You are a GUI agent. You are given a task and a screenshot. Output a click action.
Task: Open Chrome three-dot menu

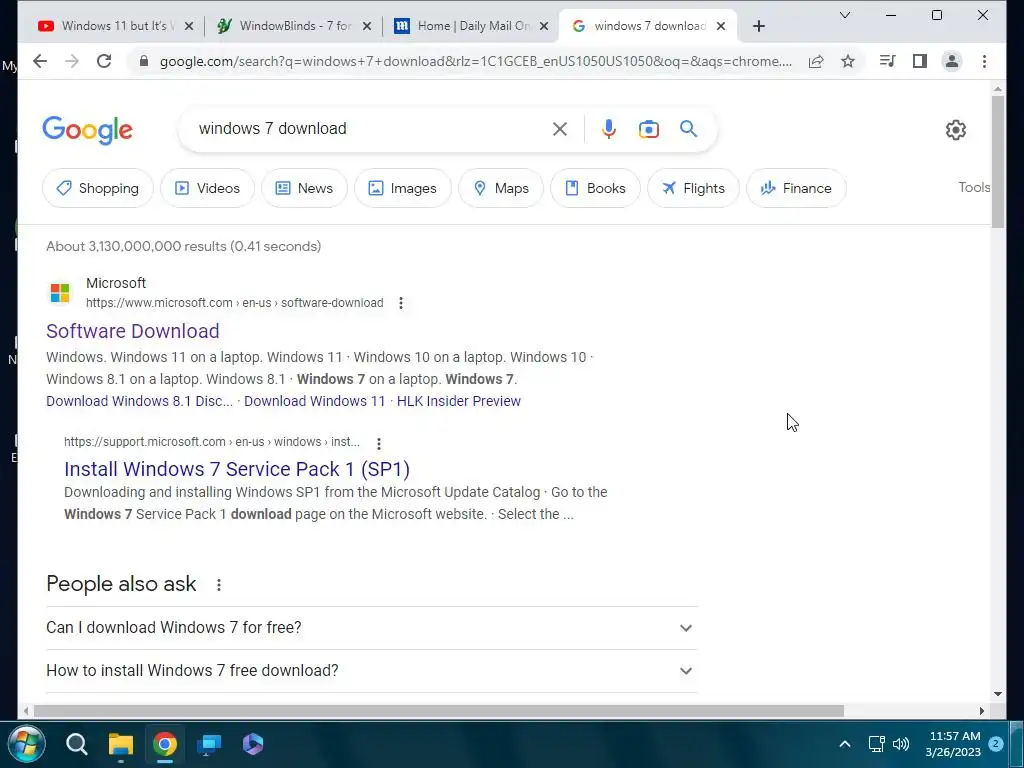click(984, 61)
